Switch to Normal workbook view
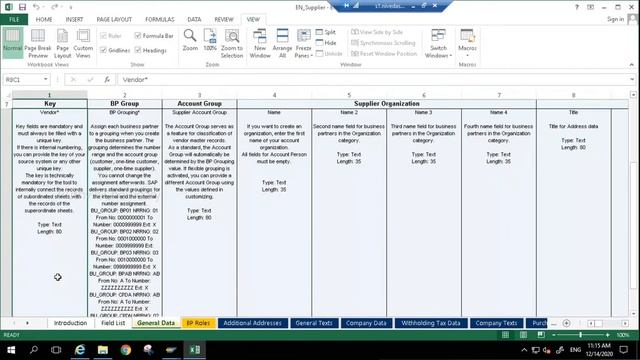This screenshot has height=360, width=640. [12, 42]
